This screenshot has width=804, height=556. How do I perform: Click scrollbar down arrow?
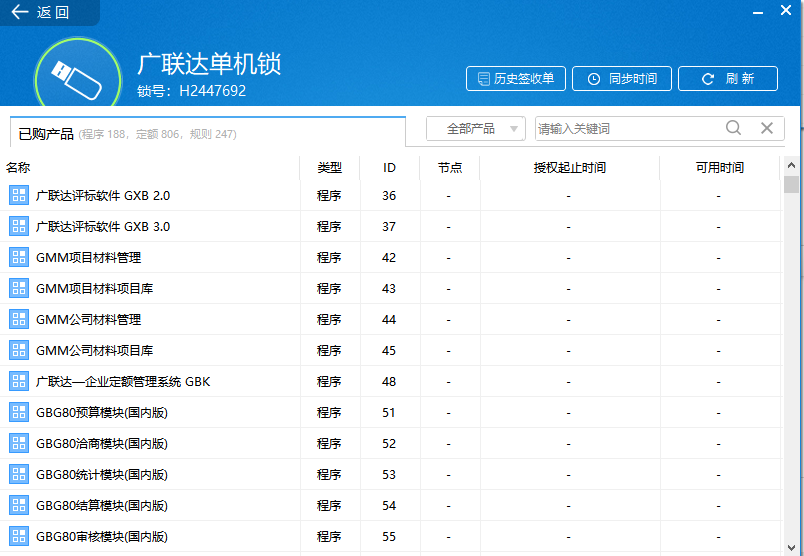pos(791,547)
